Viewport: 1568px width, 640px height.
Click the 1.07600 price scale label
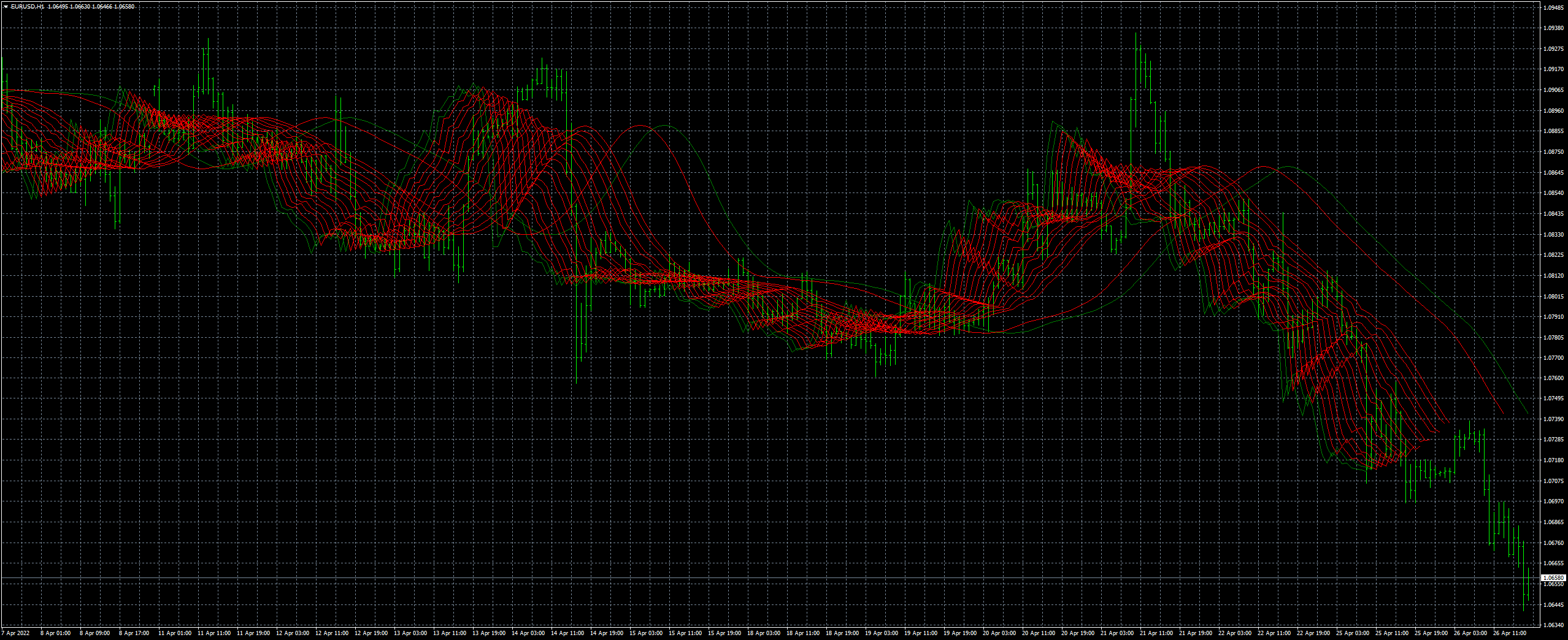[1553, 378]
